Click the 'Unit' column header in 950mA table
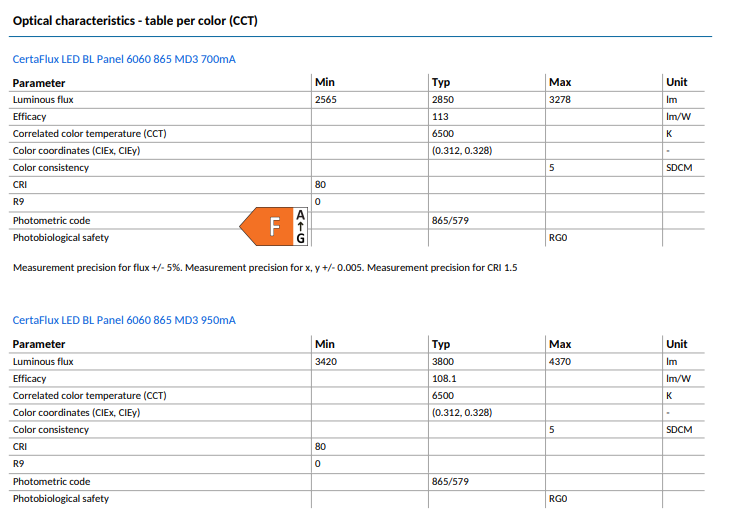Viewport: 730px width, 513px height. (x=676, y=344)
